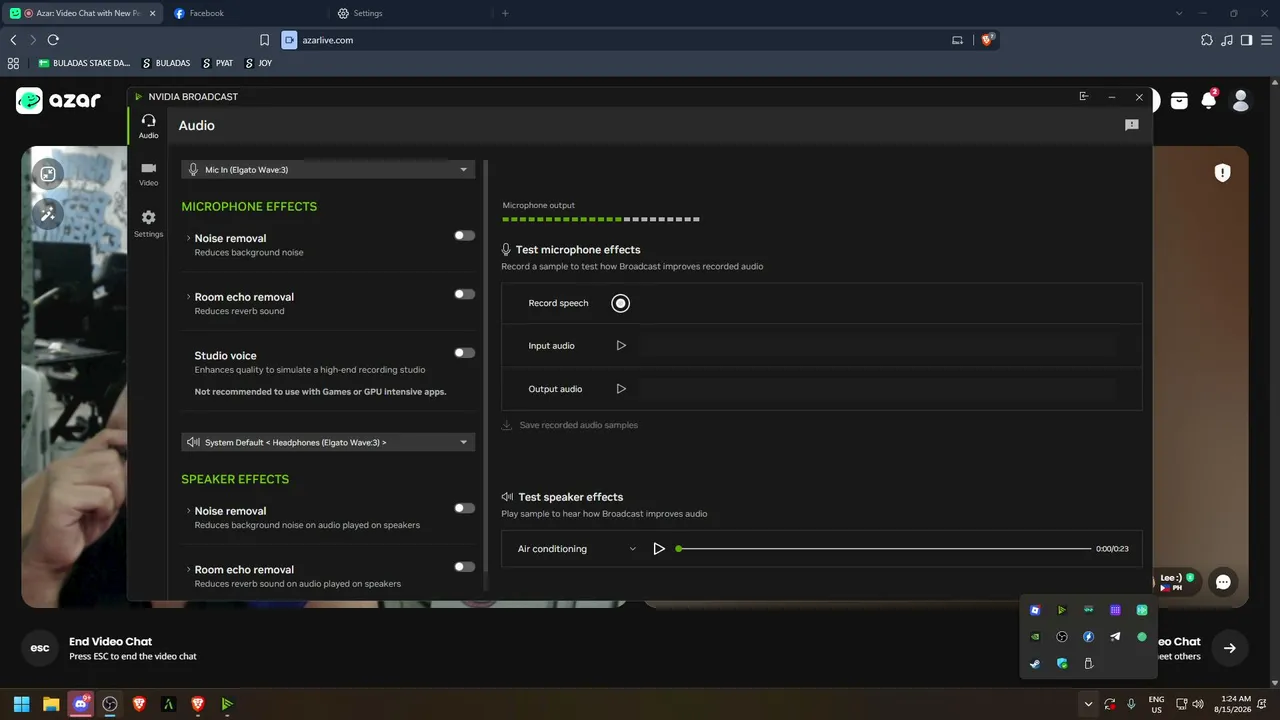Click the camera permission icon in address bar
Viewport: 1280px width, 720px height.
(x=290, y=40)
